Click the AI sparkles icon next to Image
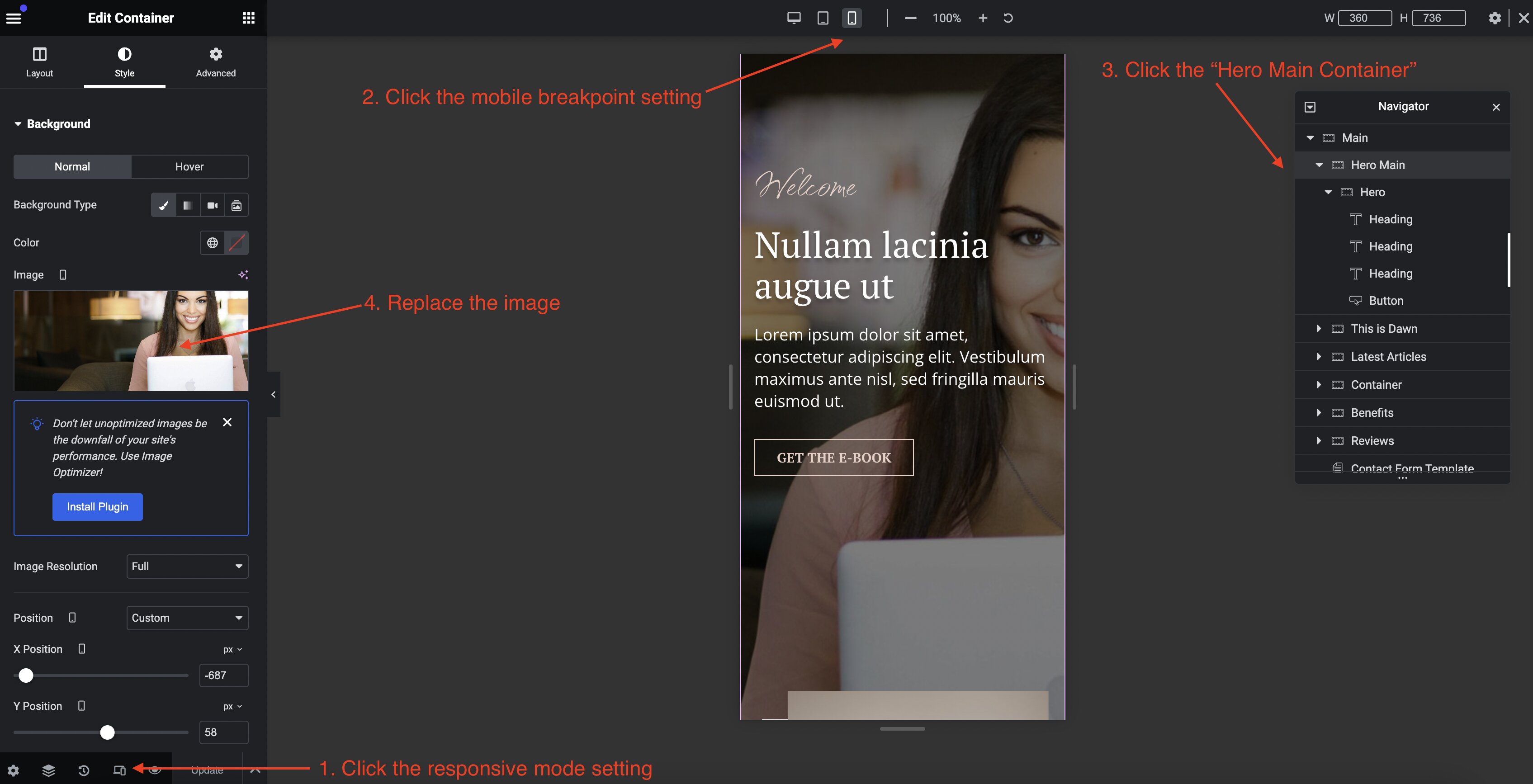The width and height of the screenshot is (1533, 784). 243,275
